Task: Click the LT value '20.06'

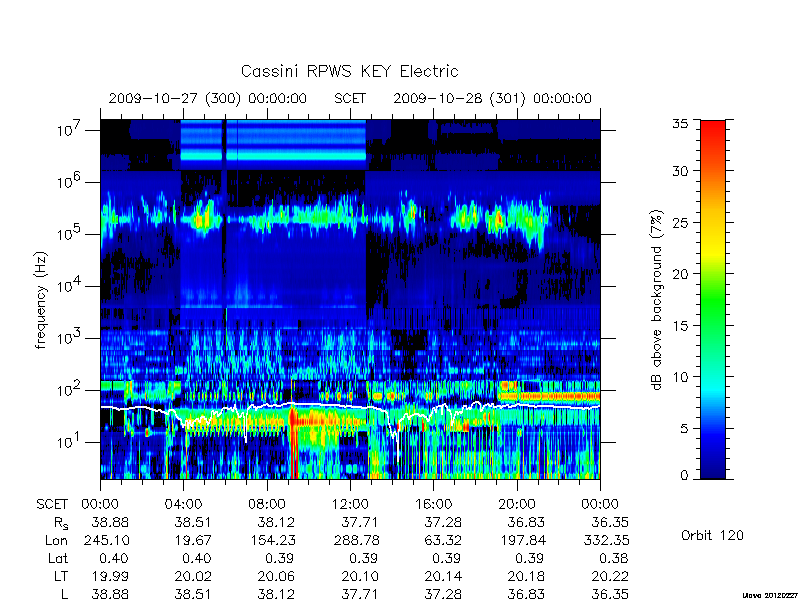Action: pyautogui.click(x=276, y=576)
